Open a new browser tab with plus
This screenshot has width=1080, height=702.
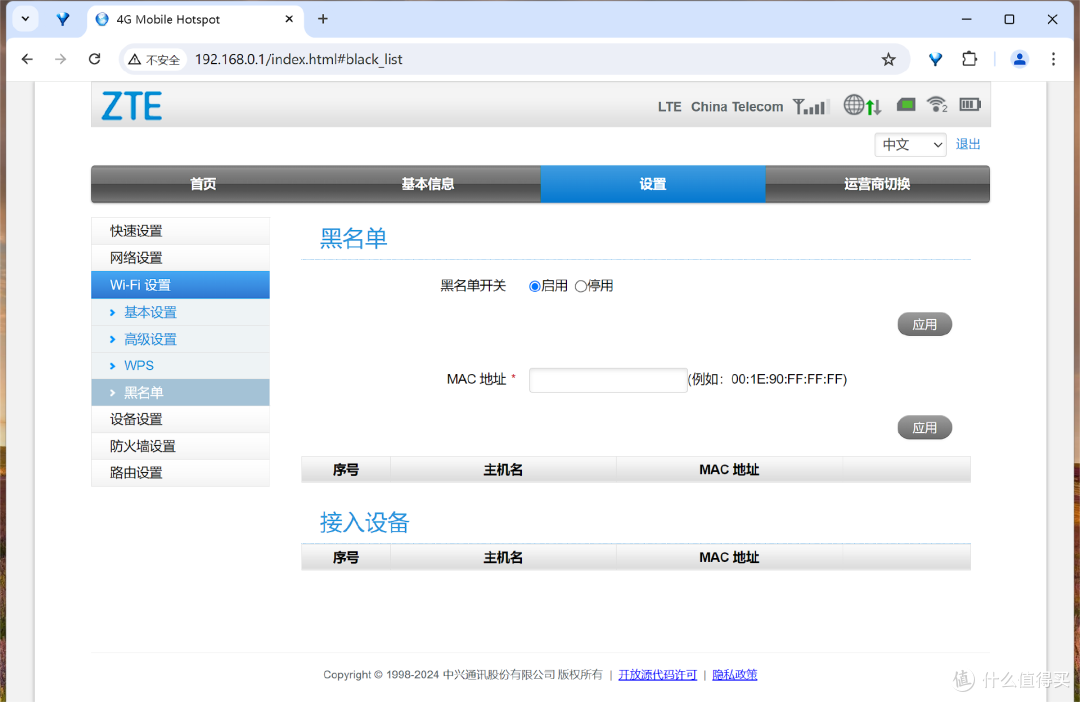tap(322, 19)
